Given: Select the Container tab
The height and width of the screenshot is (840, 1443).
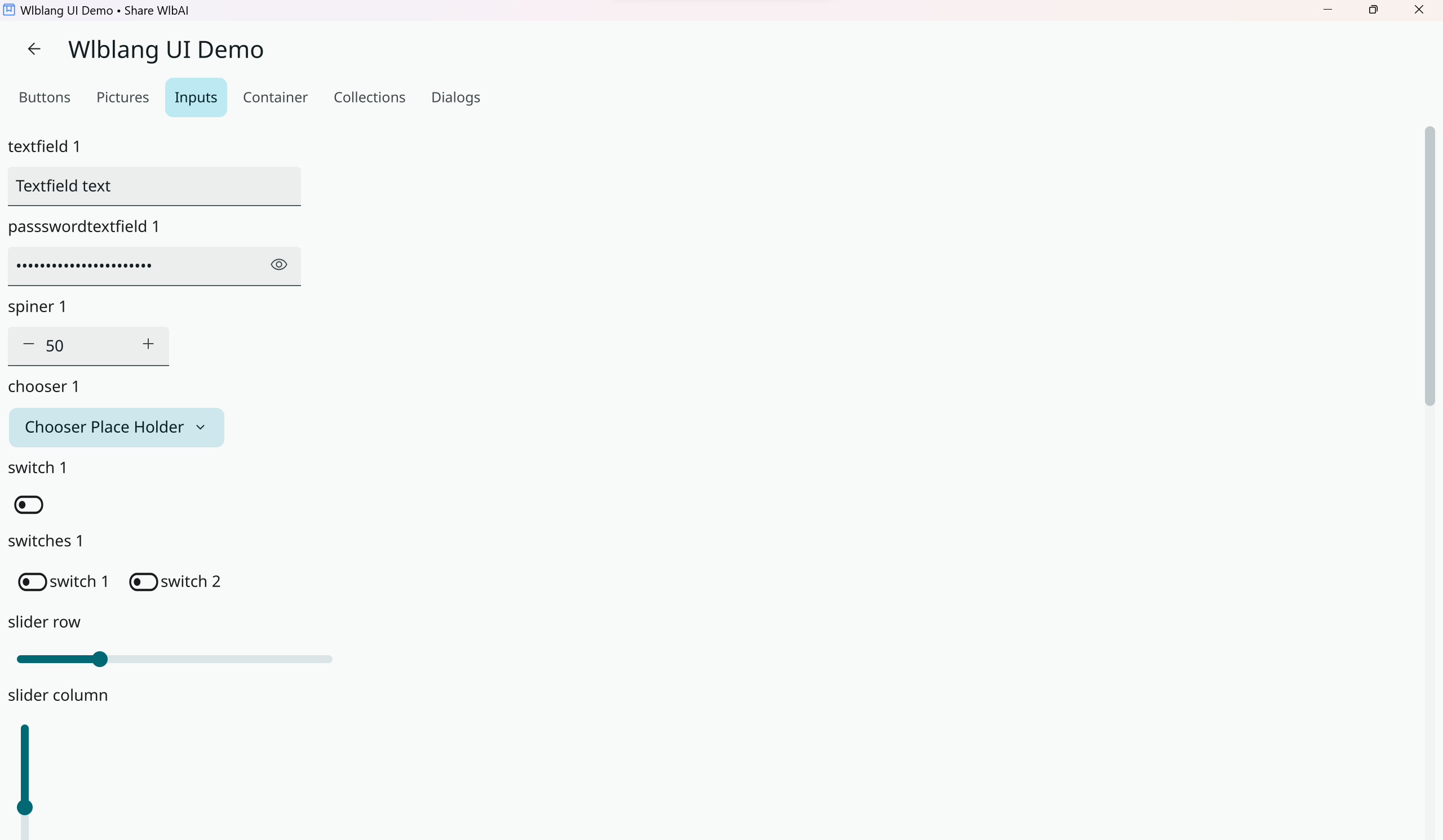Looking at the screenshot, I should click(x=276, y=97).
